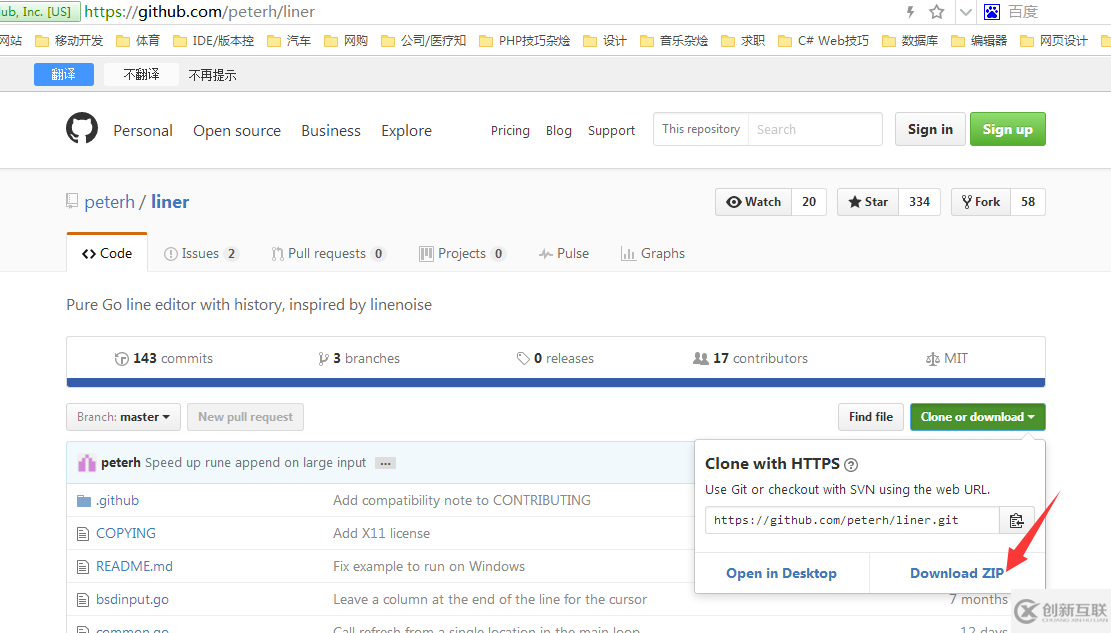Open the Issues tab
This screenshot has width=1111, height=633.
[201, 254]
